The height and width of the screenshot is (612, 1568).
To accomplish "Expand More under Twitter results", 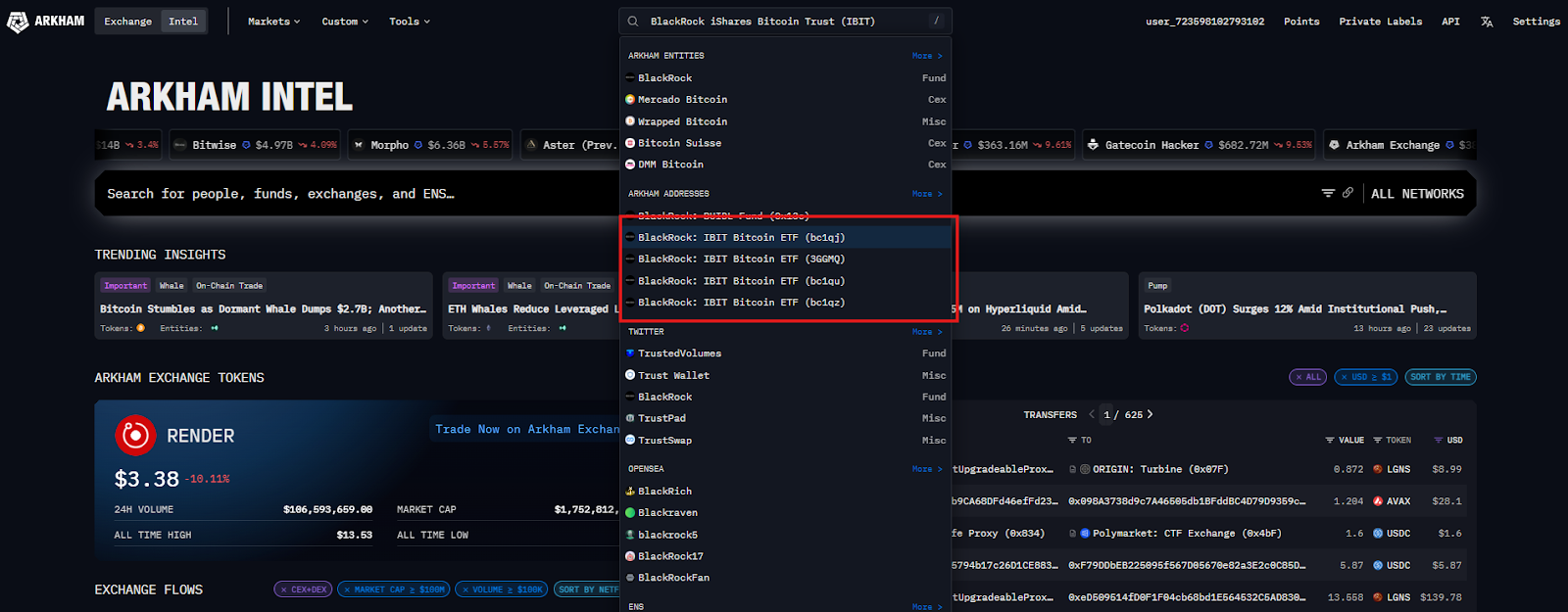I will pyautogui.click(x=927, y=332).
